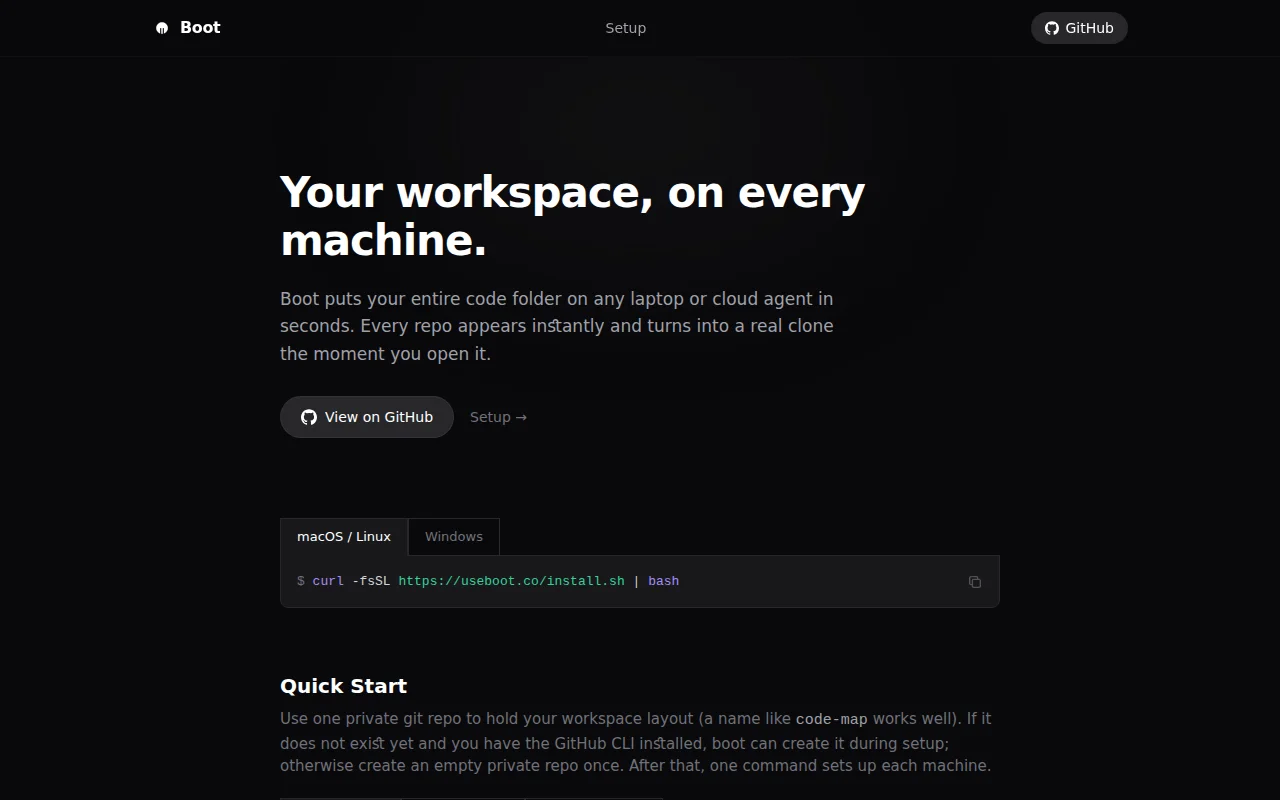Open the GitHub button in the header
The image size is (1280, 800).
point(1079,28)
